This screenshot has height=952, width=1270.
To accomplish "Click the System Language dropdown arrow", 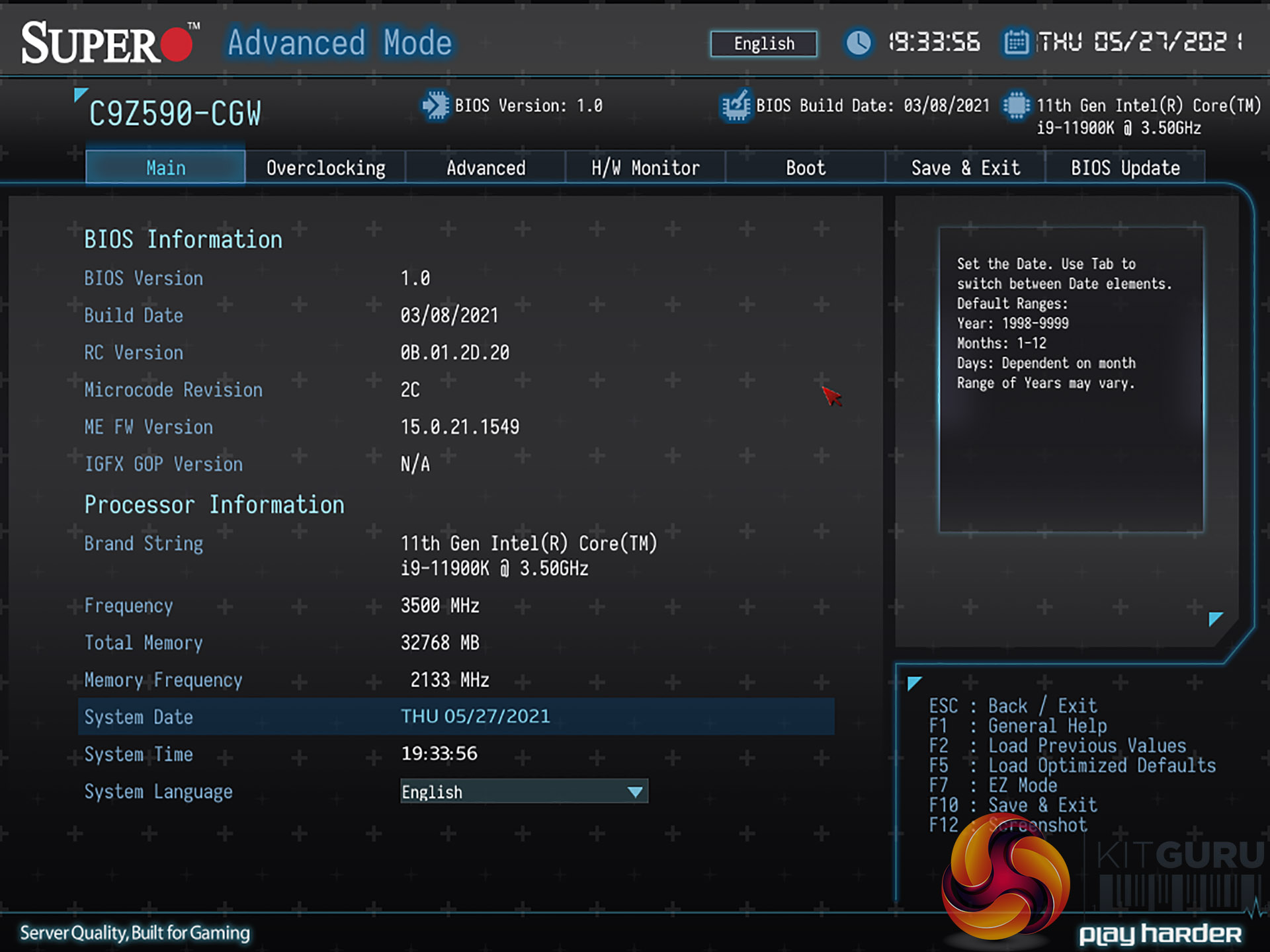I will coord(635,791).
